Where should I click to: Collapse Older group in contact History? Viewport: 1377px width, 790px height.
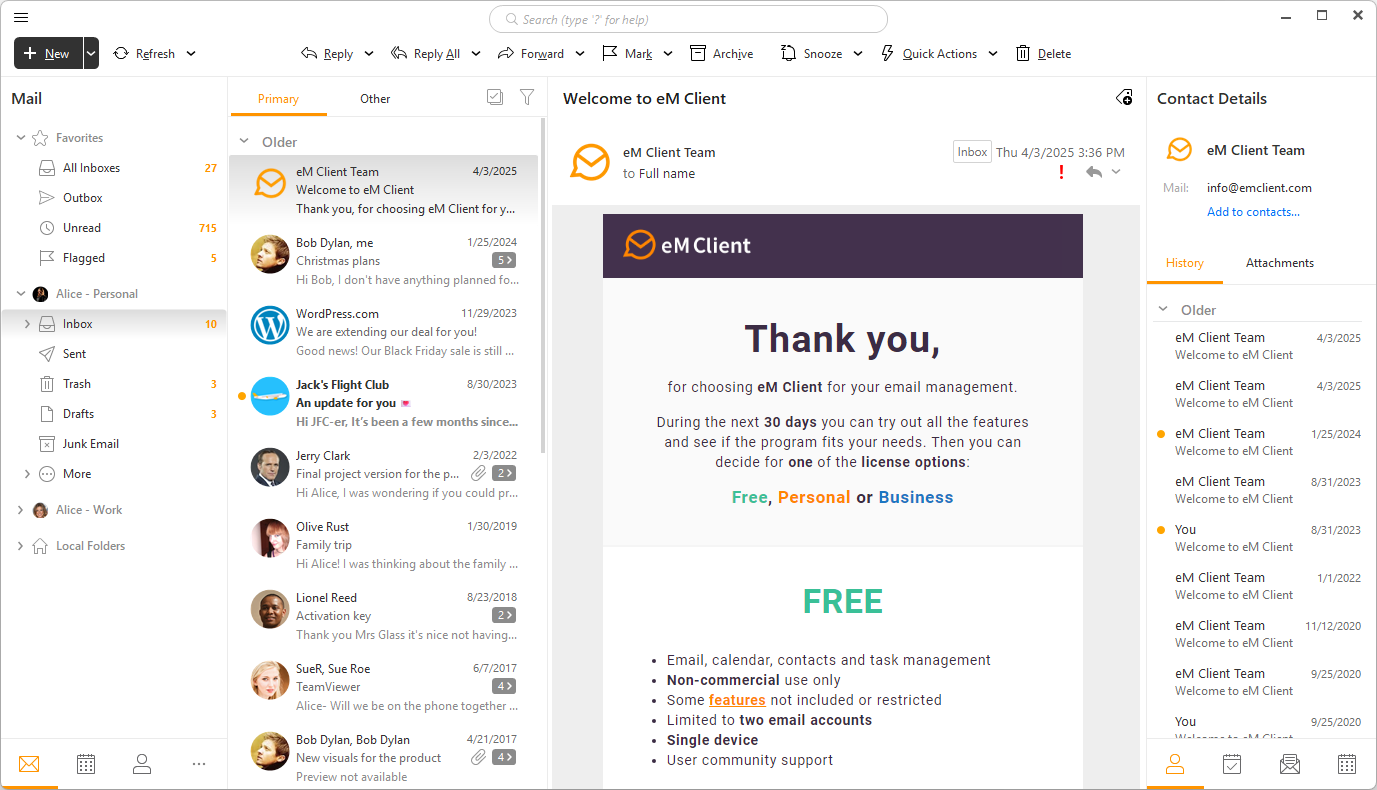pyautogui.click(x=1163, y=310)
